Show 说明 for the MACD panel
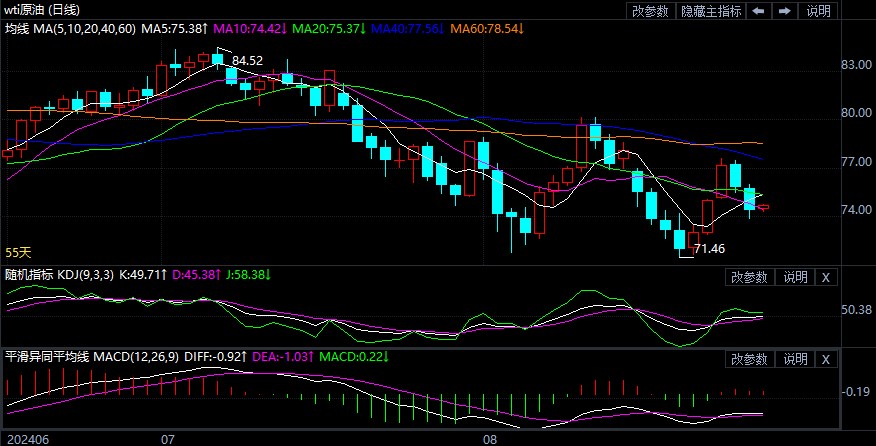The height and width of the screenshot is (446, 876). pyautogui.click(x=794, y=359)
